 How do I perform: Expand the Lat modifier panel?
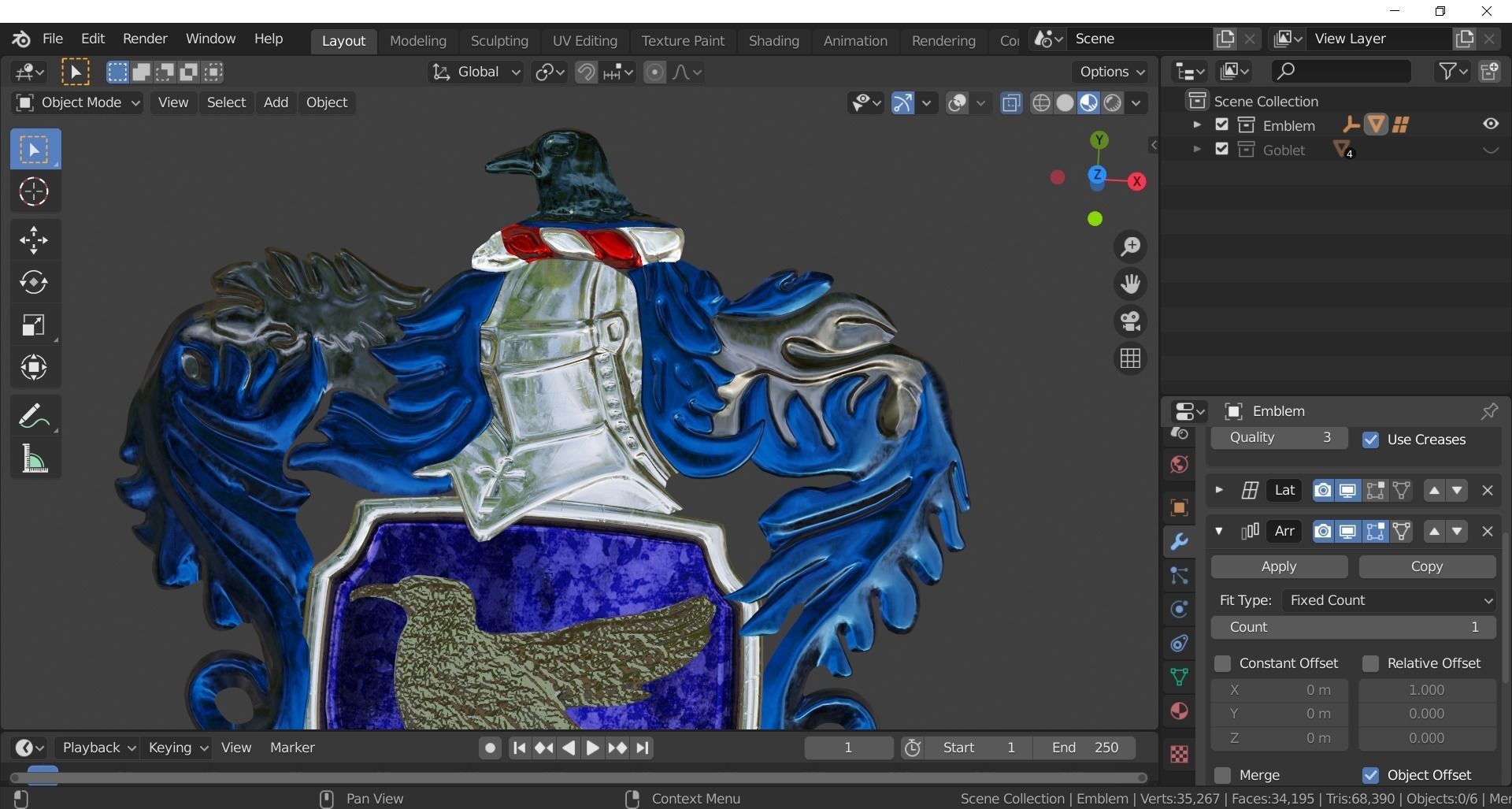click(1219, 490)
